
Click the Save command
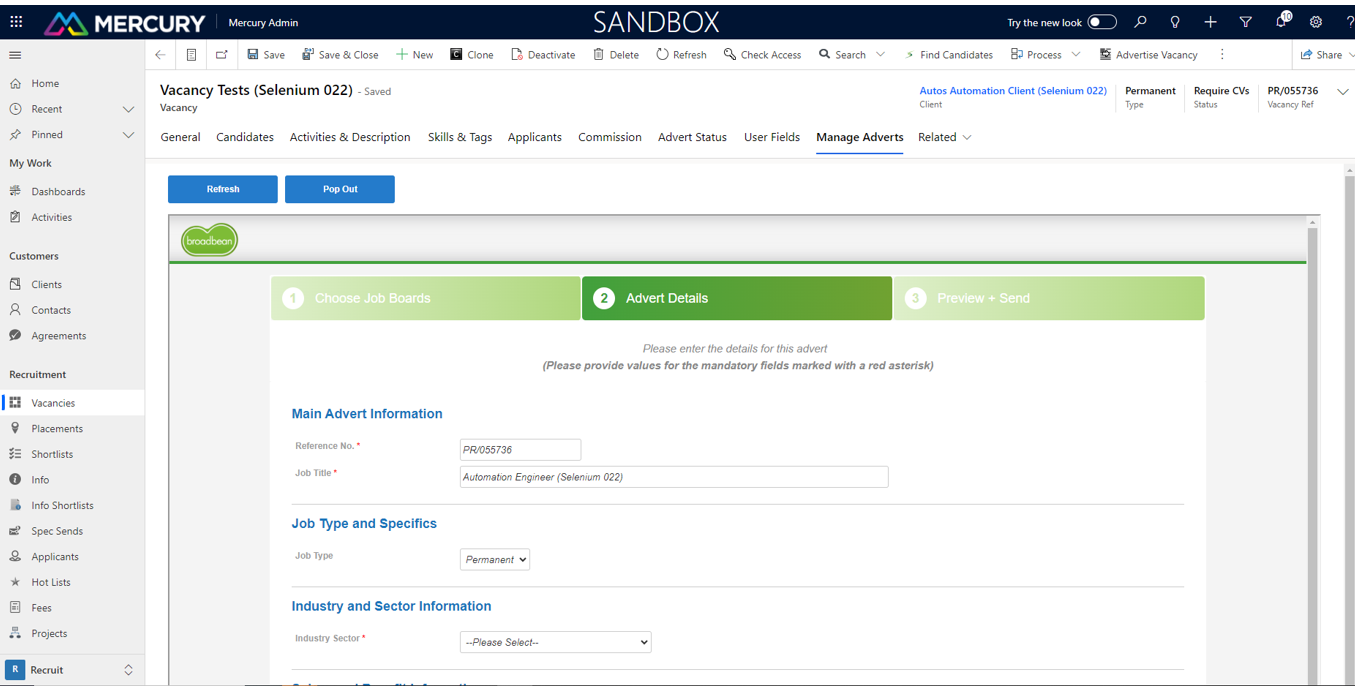[x=266, y=55]
